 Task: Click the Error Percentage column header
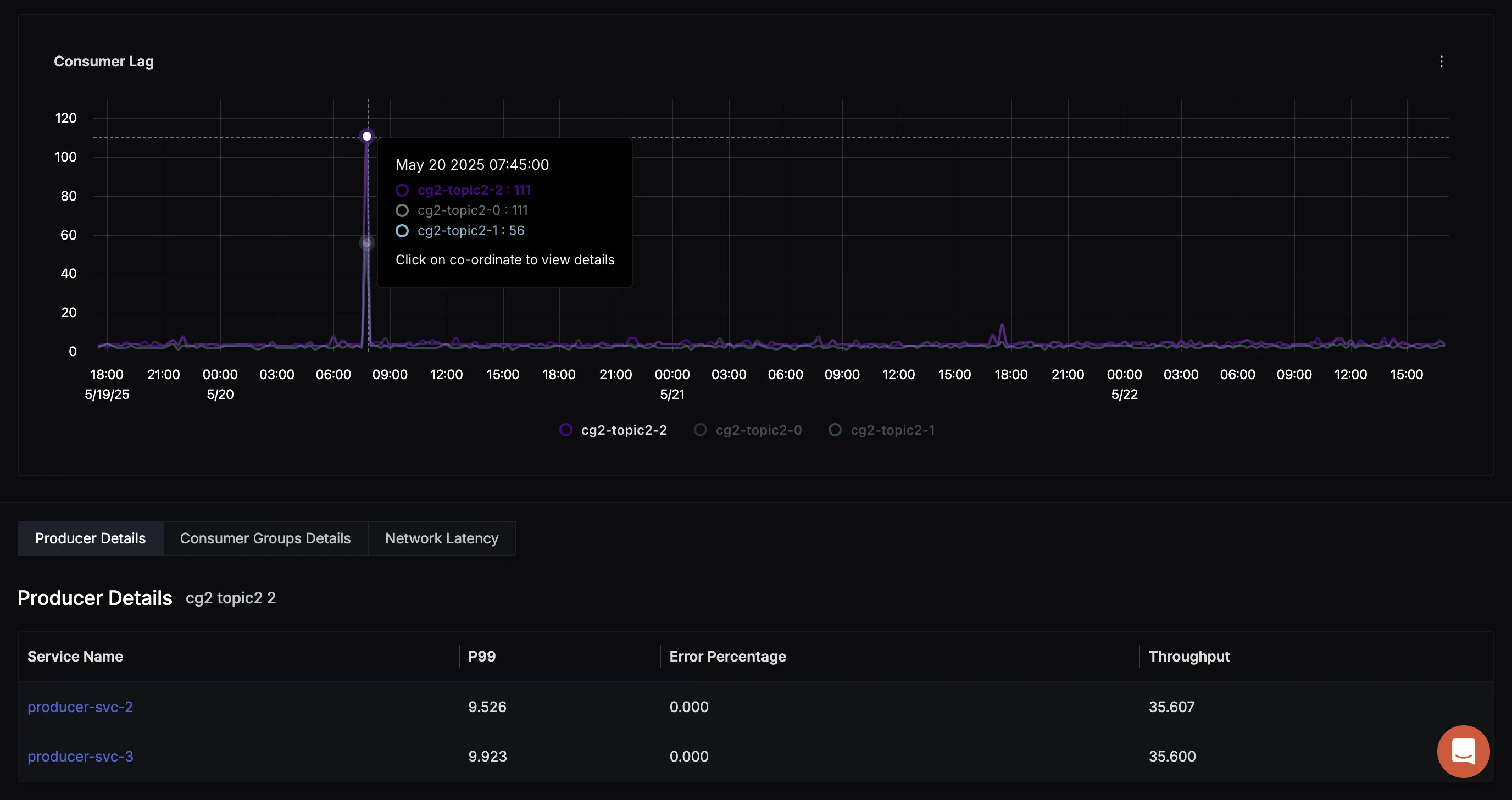point(727,656)
